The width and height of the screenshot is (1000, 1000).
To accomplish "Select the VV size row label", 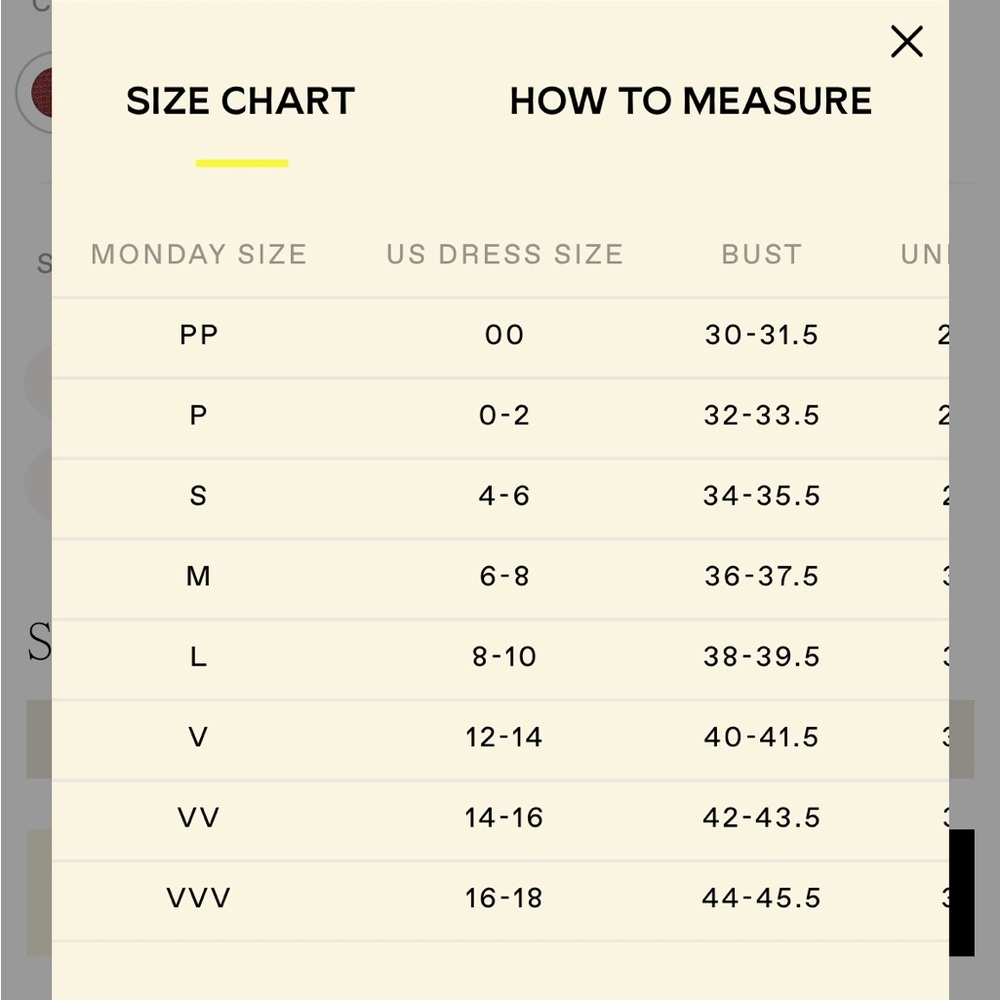I will (198, 817).
